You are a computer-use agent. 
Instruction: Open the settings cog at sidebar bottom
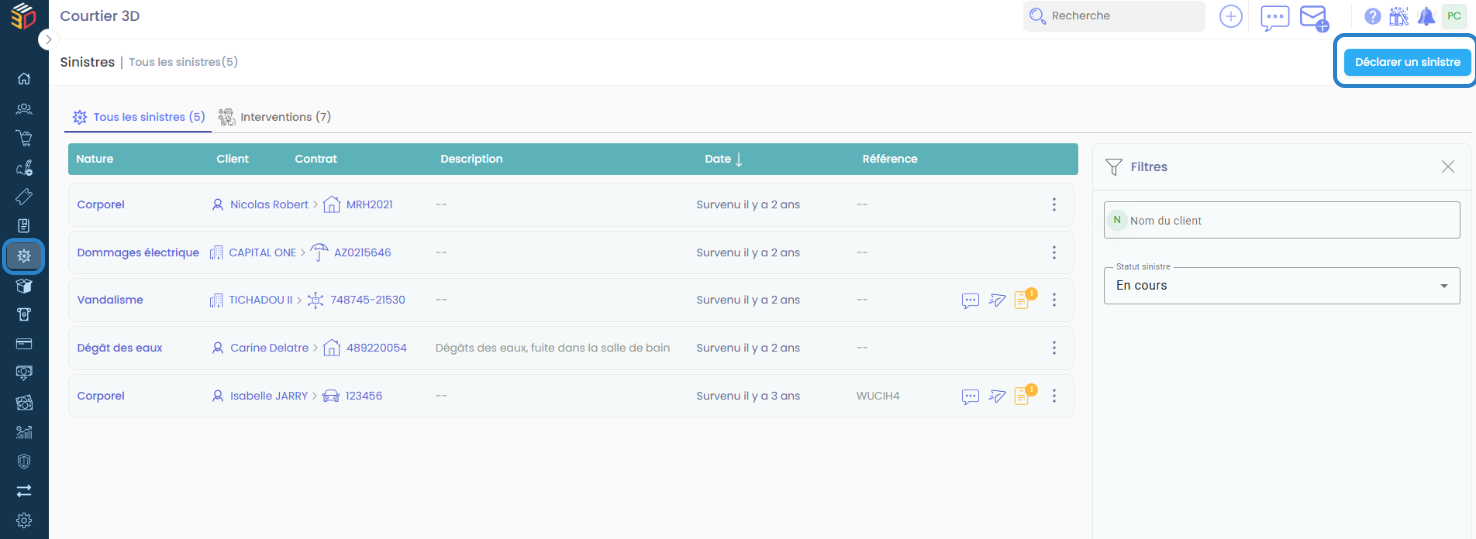24,520
